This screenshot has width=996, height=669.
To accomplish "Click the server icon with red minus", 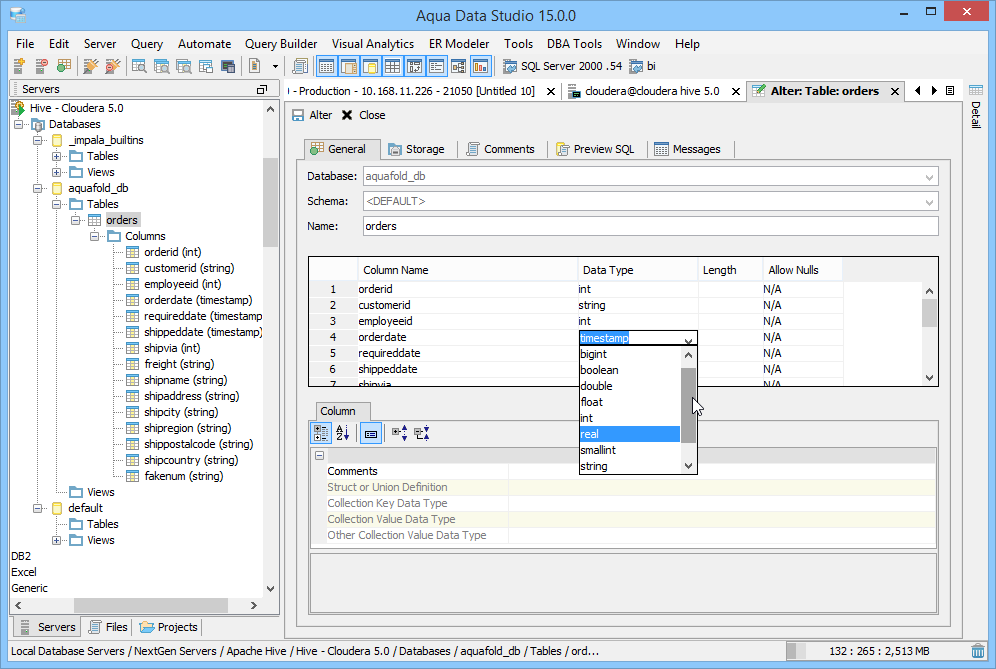I will click(x=41, y=66).
